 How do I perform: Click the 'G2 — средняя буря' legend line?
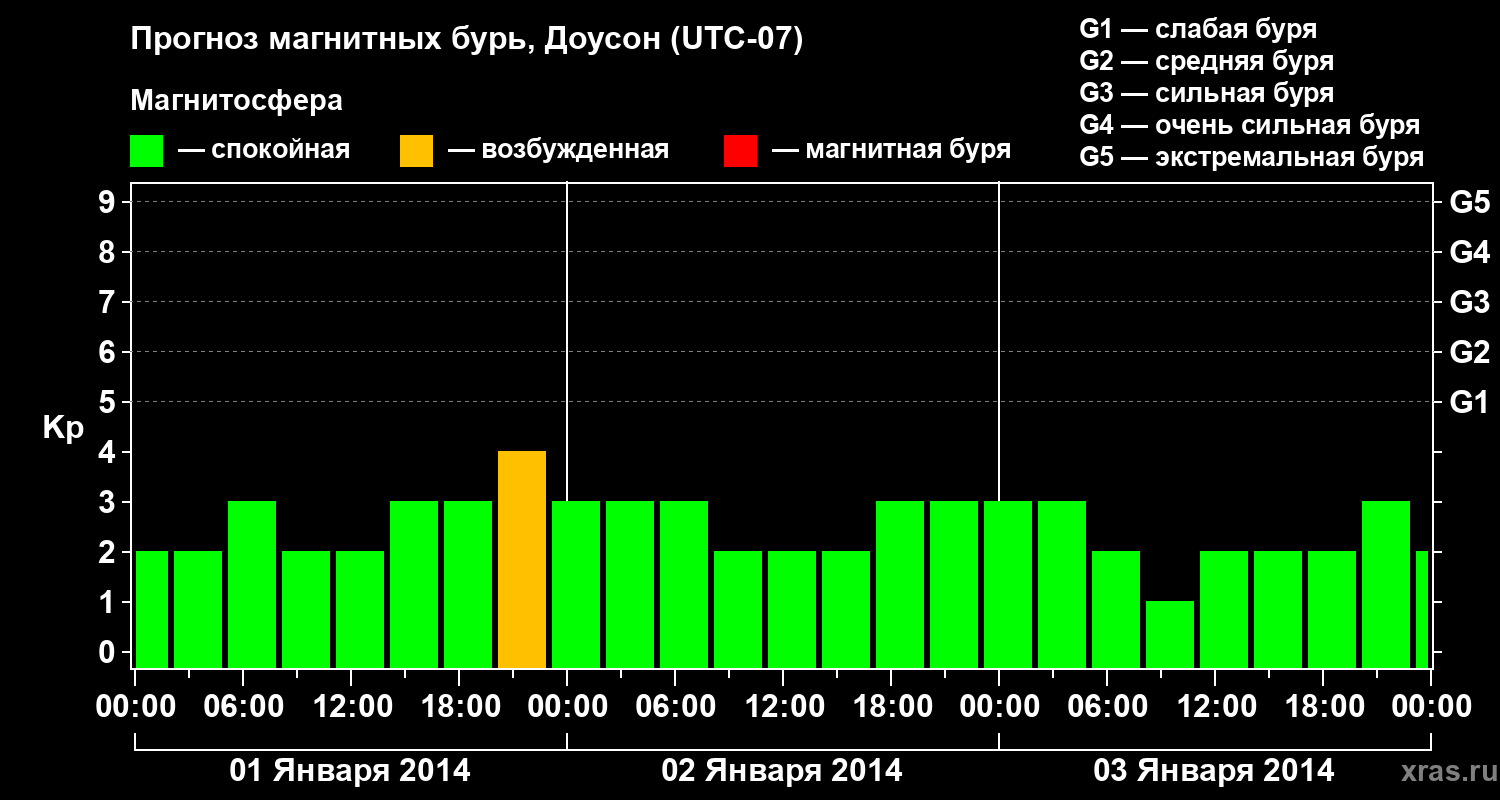[x=1206, y=61]
